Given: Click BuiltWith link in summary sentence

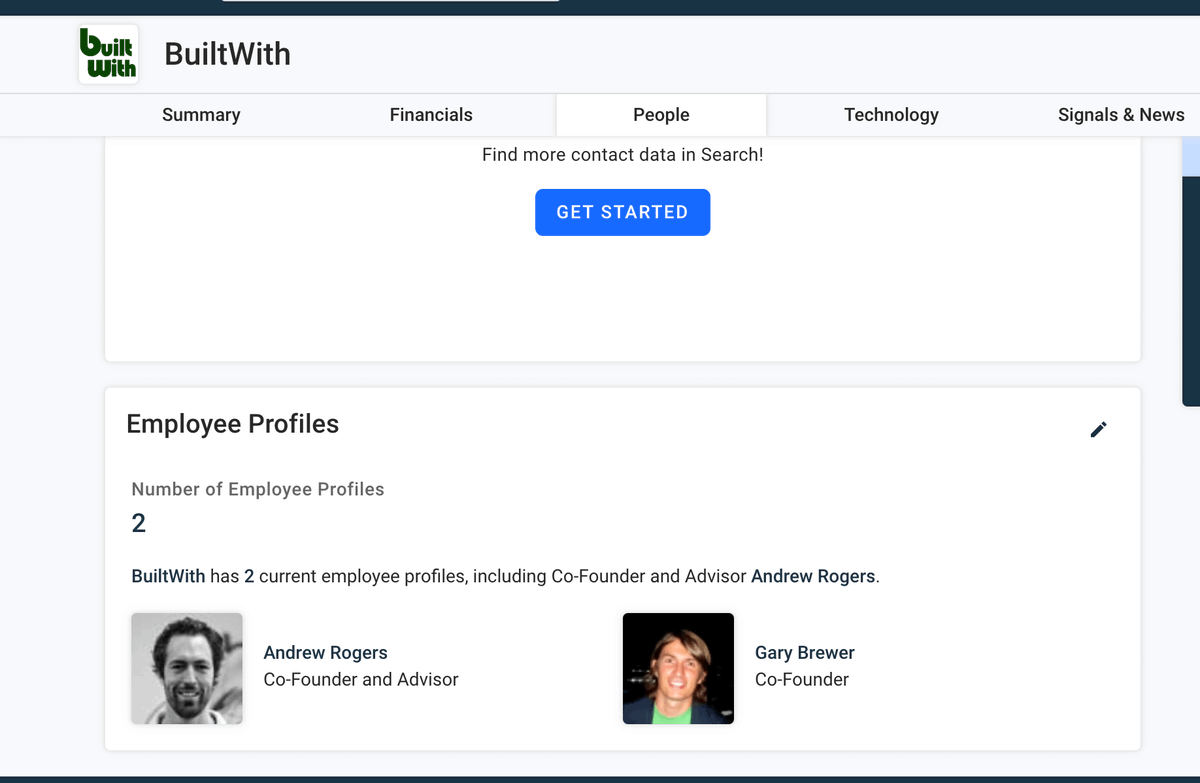Looking at the screenshot, I should [168, 576].
